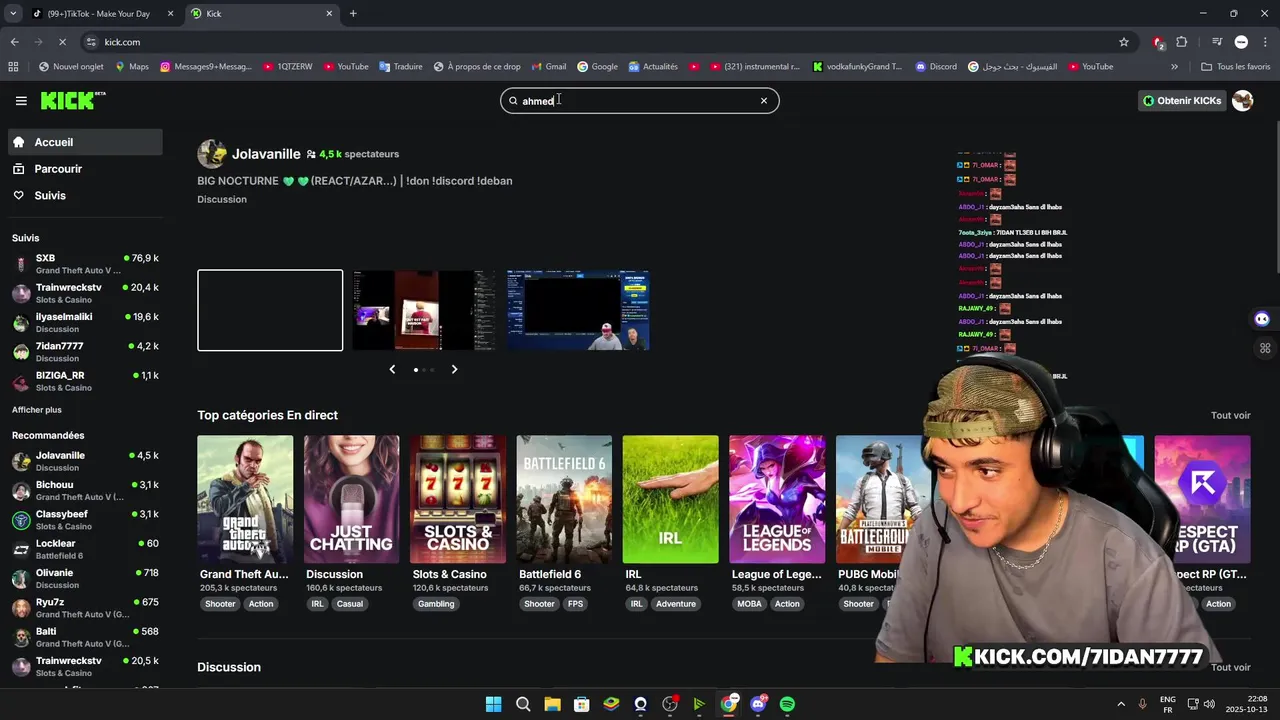Open the tab search dropdown arrow
The image size is (1280, 720).
[x=13, y=14]
